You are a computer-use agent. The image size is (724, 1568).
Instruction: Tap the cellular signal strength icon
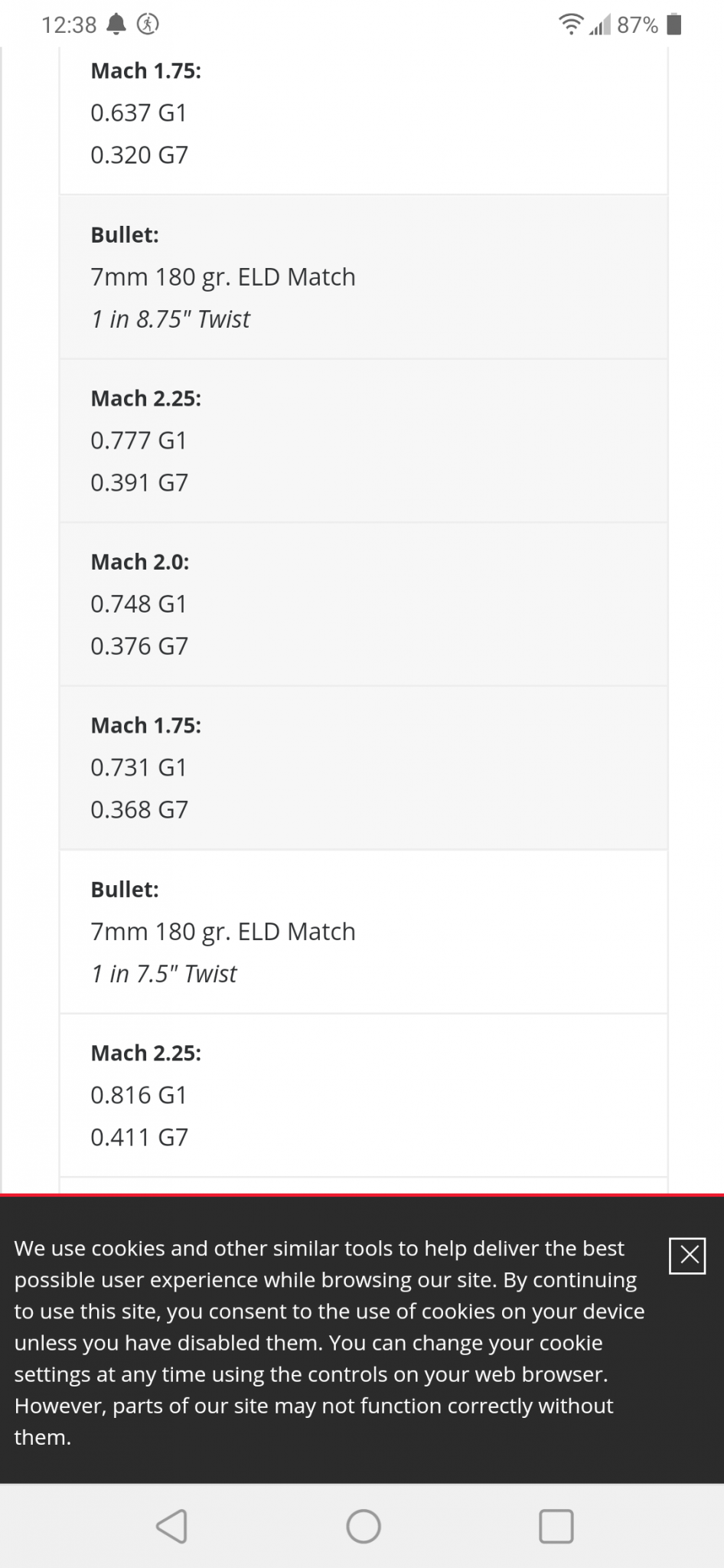(x=599, y=26)
